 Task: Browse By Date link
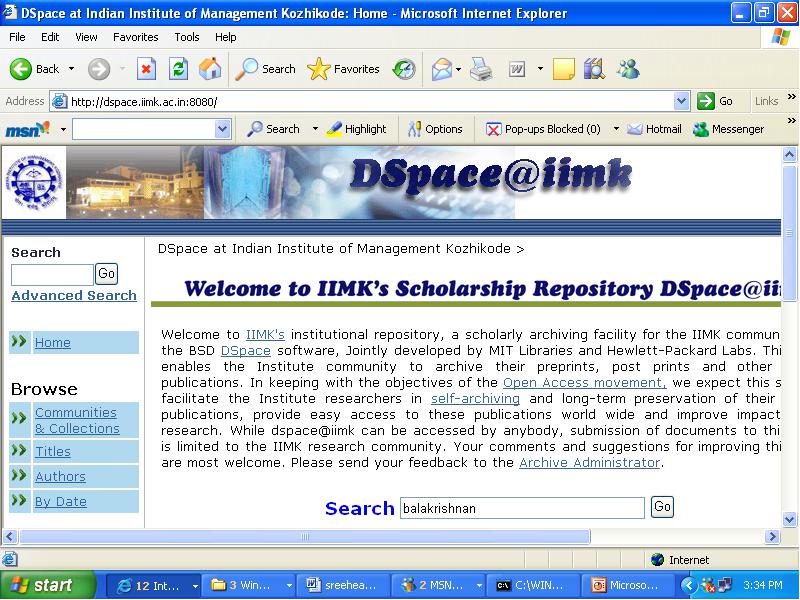point(61,502)
